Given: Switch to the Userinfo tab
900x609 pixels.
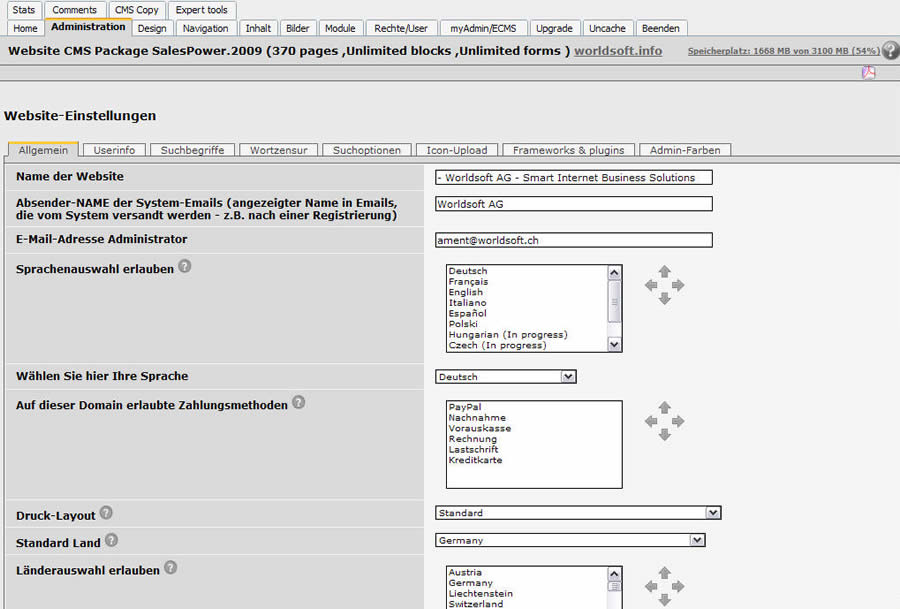Looking at the screenshot, I should (114, 150).
